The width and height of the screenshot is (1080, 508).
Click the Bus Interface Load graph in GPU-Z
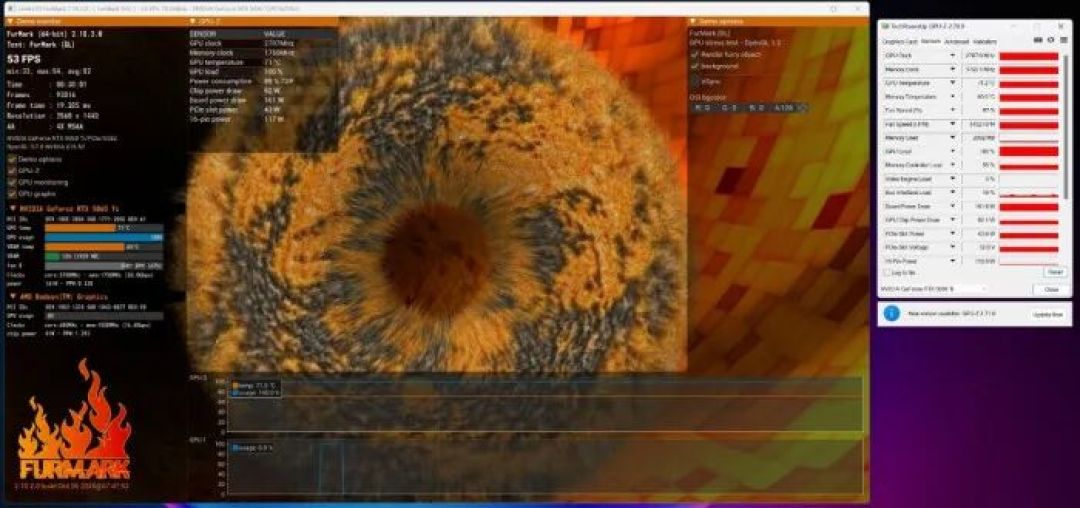pos(1028,193)
